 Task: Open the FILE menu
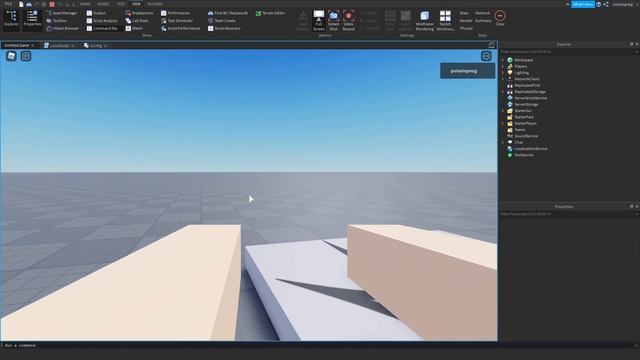(8, 4)
